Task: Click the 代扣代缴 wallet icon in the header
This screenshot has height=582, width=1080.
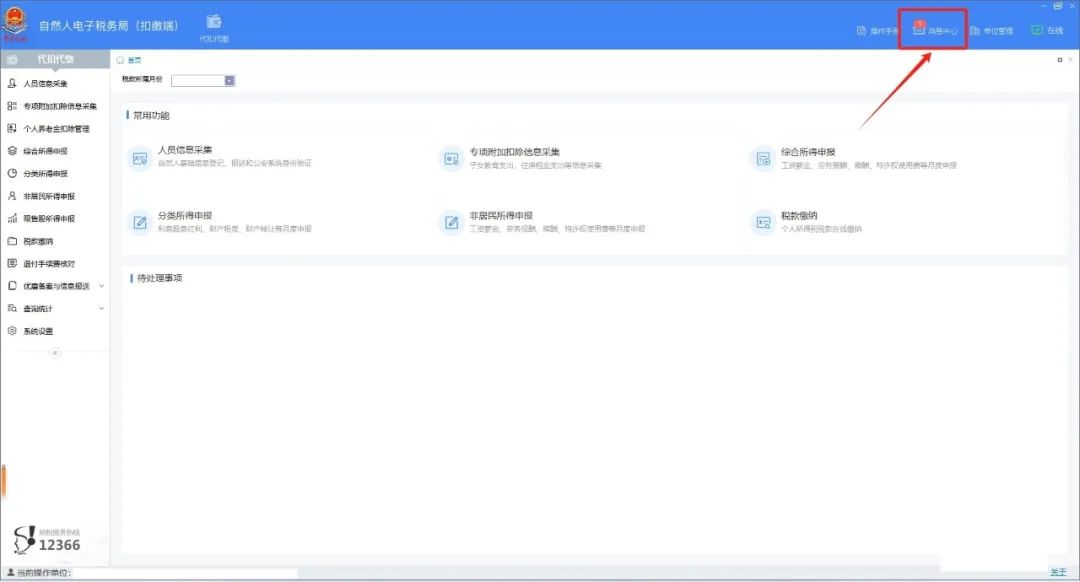Action: [214, 28]
